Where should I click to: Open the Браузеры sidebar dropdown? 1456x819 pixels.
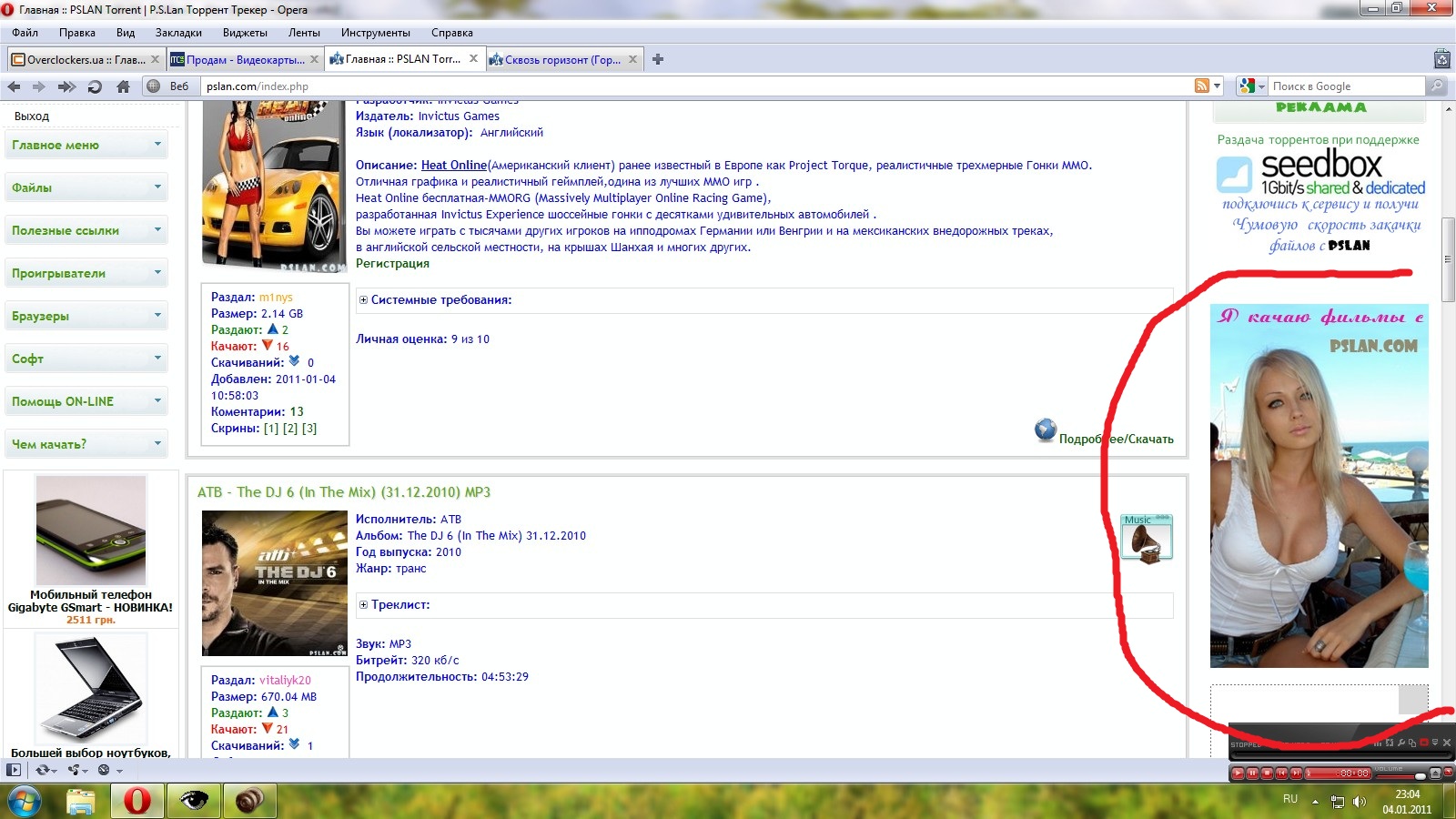pyautogui.click(x=157, y=316)
